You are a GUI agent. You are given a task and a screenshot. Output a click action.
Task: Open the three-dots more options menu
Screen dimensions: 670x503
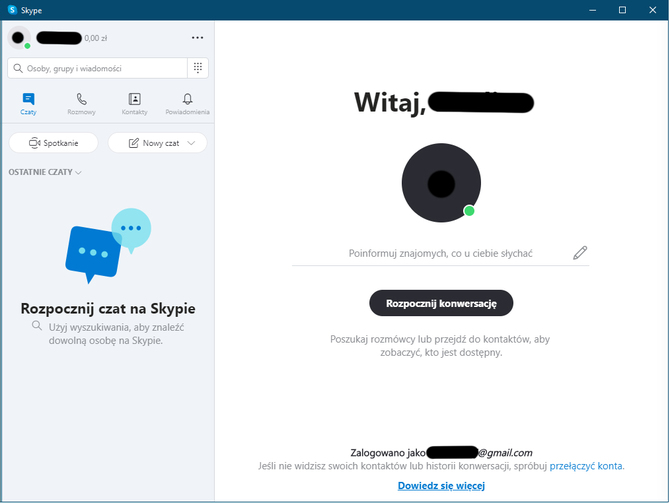click(x=197, y=38)
